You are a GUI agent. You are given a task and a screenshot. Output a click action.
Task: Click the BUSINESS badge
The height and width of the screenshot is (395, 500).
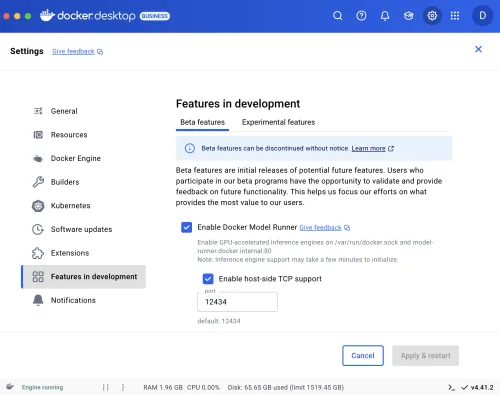tap(155, 16)
